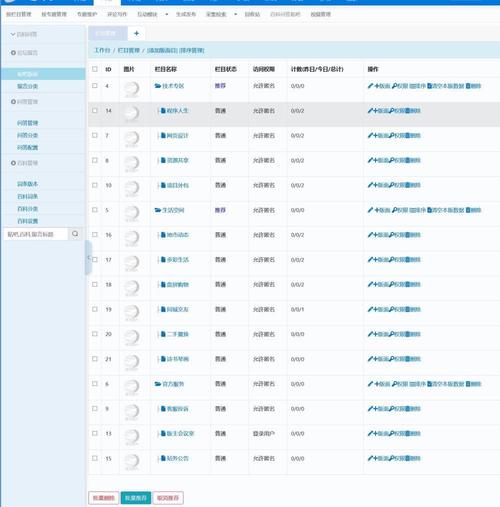Click the pencil edit icon for ID 4
This screenshot has width=500, height=507.
click(x=370, y=86)
